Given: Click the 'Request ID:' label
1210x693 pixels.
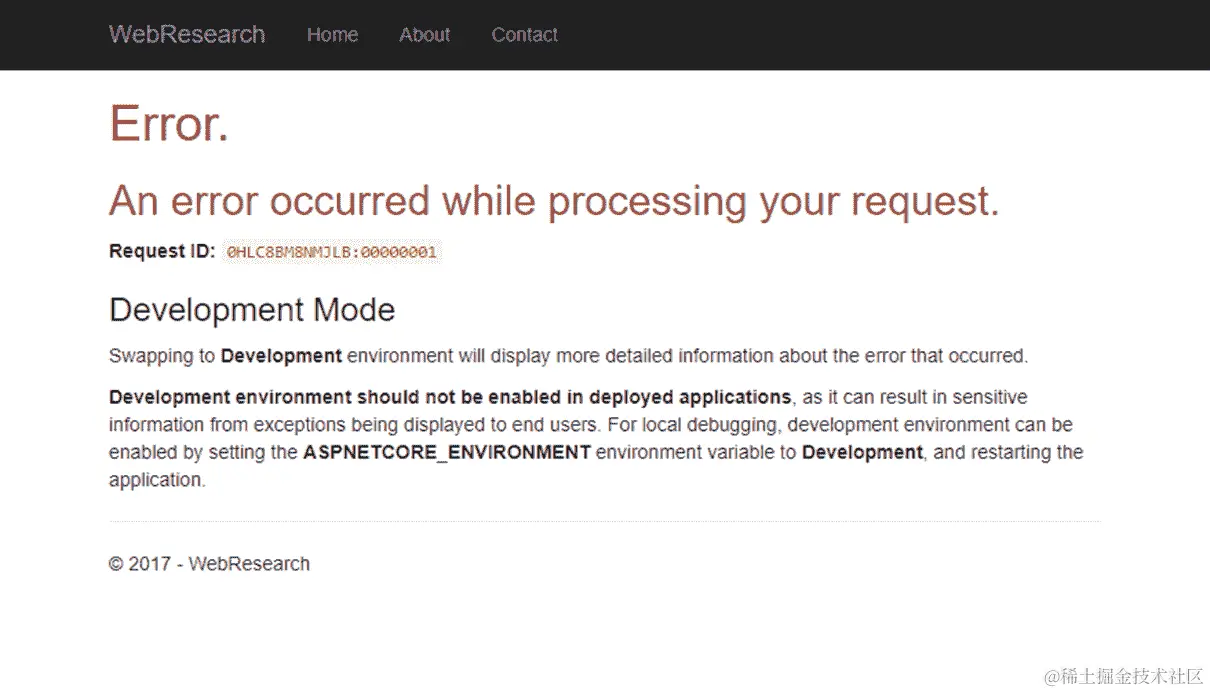Looking at the screenshot, I should [162, 251].
